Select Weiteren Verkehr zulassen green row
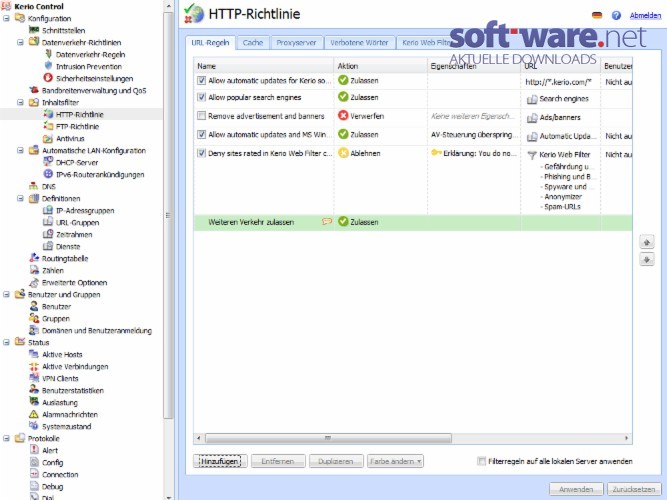The height and width of the screenshot is (500, 667). coord(413,223)
